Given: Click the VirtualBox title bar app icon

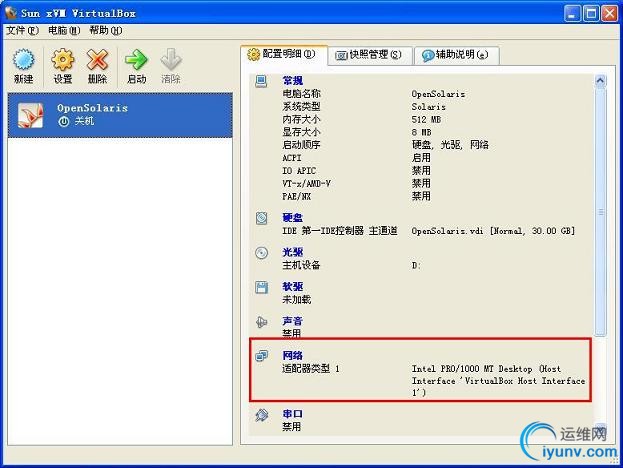Looking at the screenshot, I should (x=11, y=13).
